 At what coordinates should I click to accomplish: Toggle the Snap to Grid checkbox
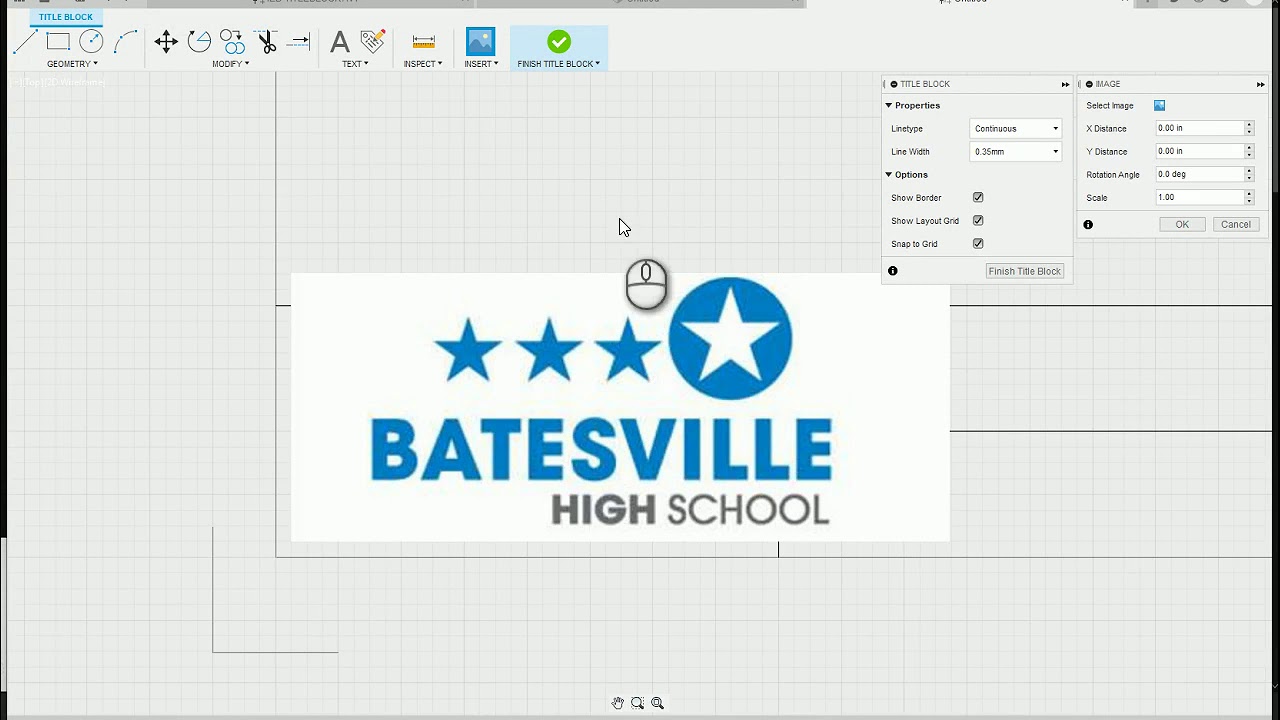pyautogui.click(x=978, y=244)
